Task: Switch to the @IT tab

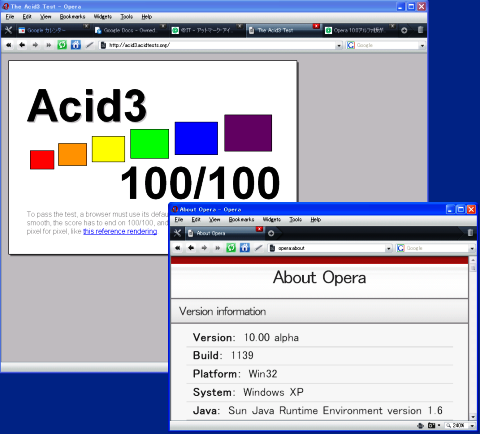Action: (206, 30)
